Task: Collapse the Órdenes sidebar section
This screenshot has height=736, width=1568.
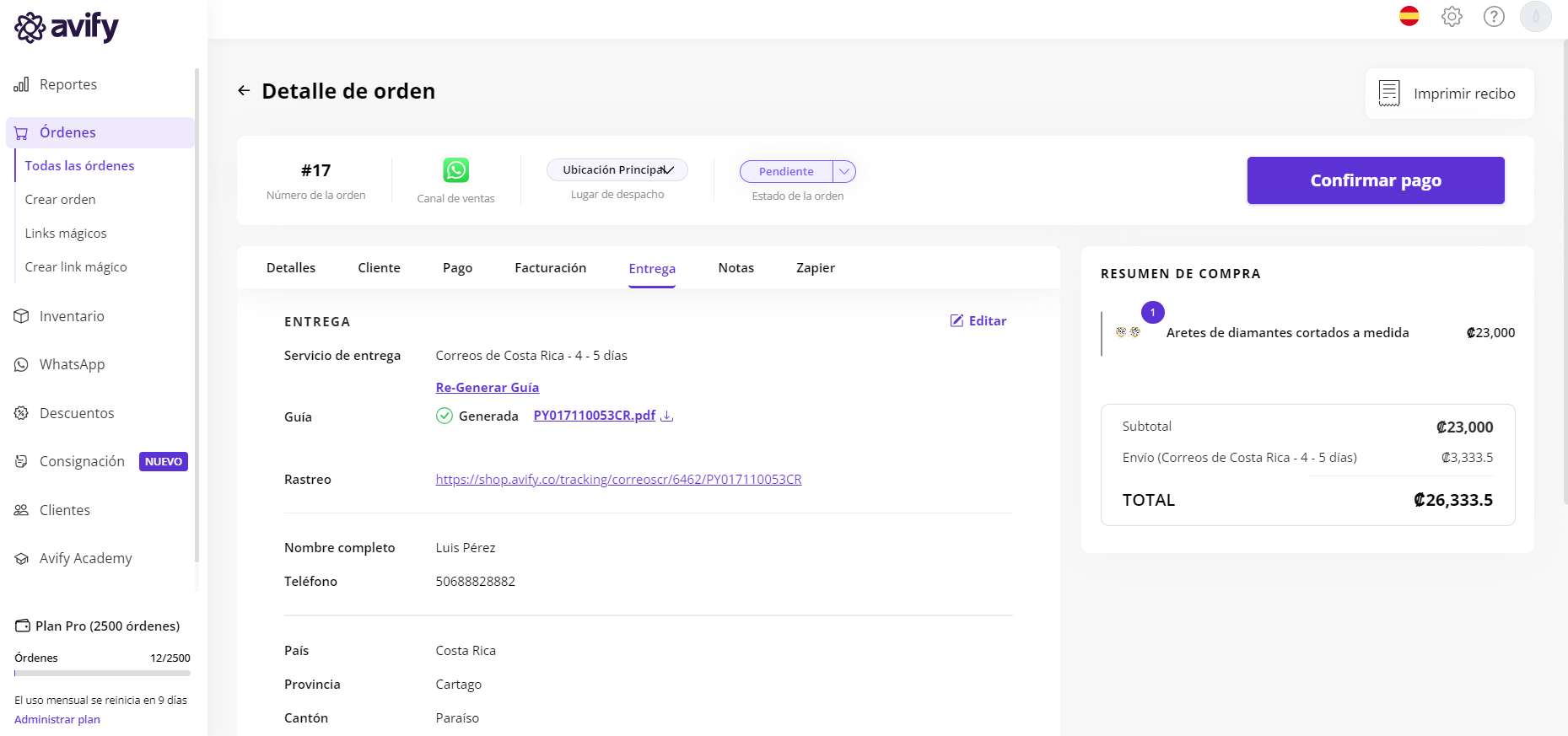Action: [x=67, y=132]
